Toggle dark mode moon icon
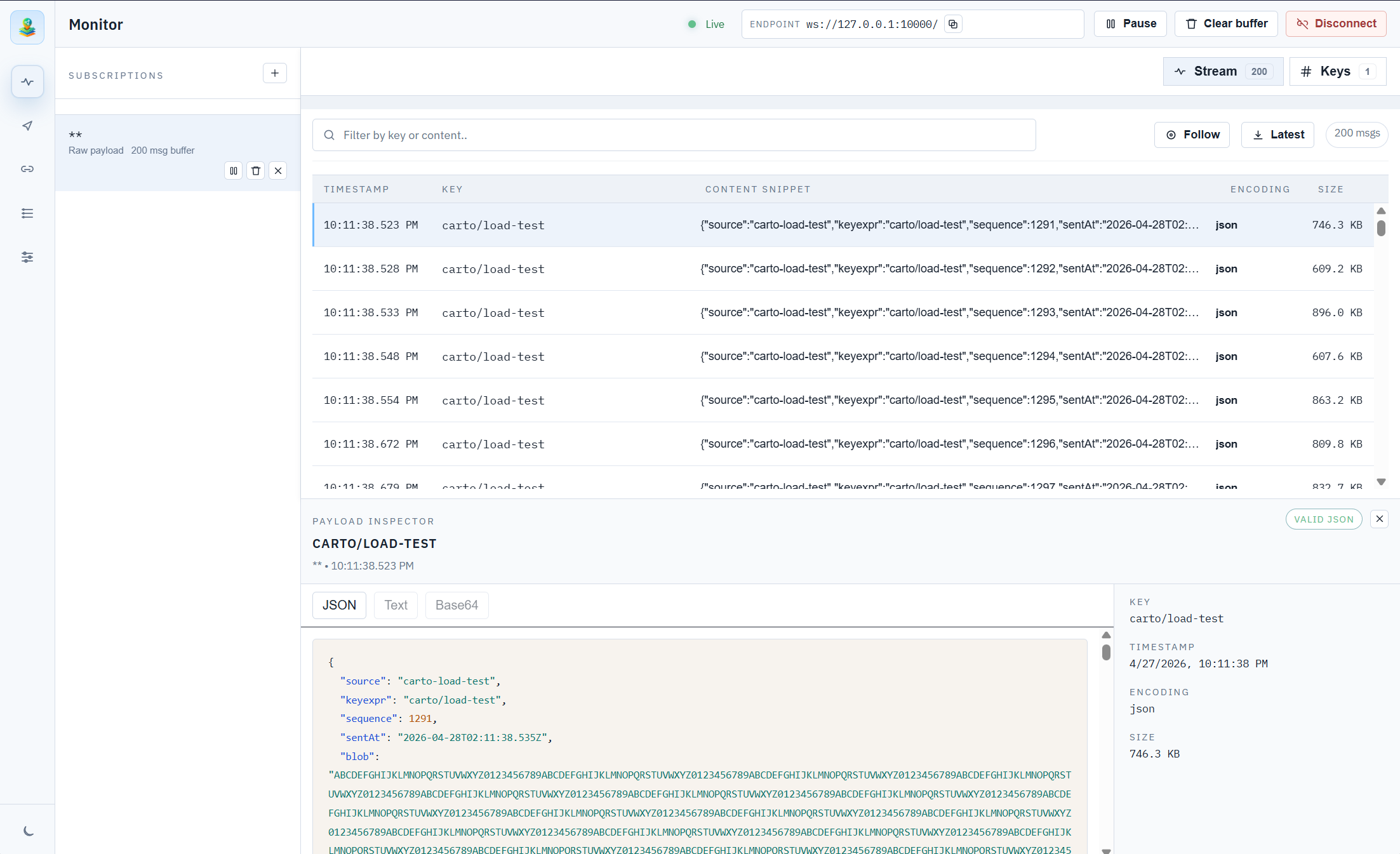 (28, 831)
